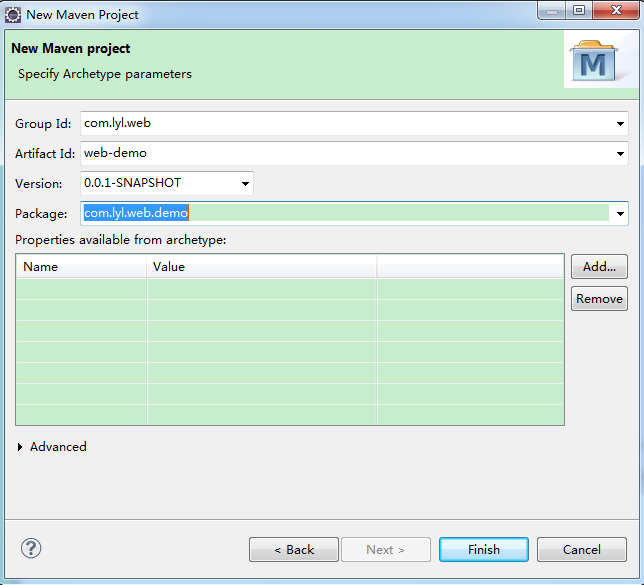Go back with the Back button
Viewport: 644px width, 585px height.
point(294,549)
